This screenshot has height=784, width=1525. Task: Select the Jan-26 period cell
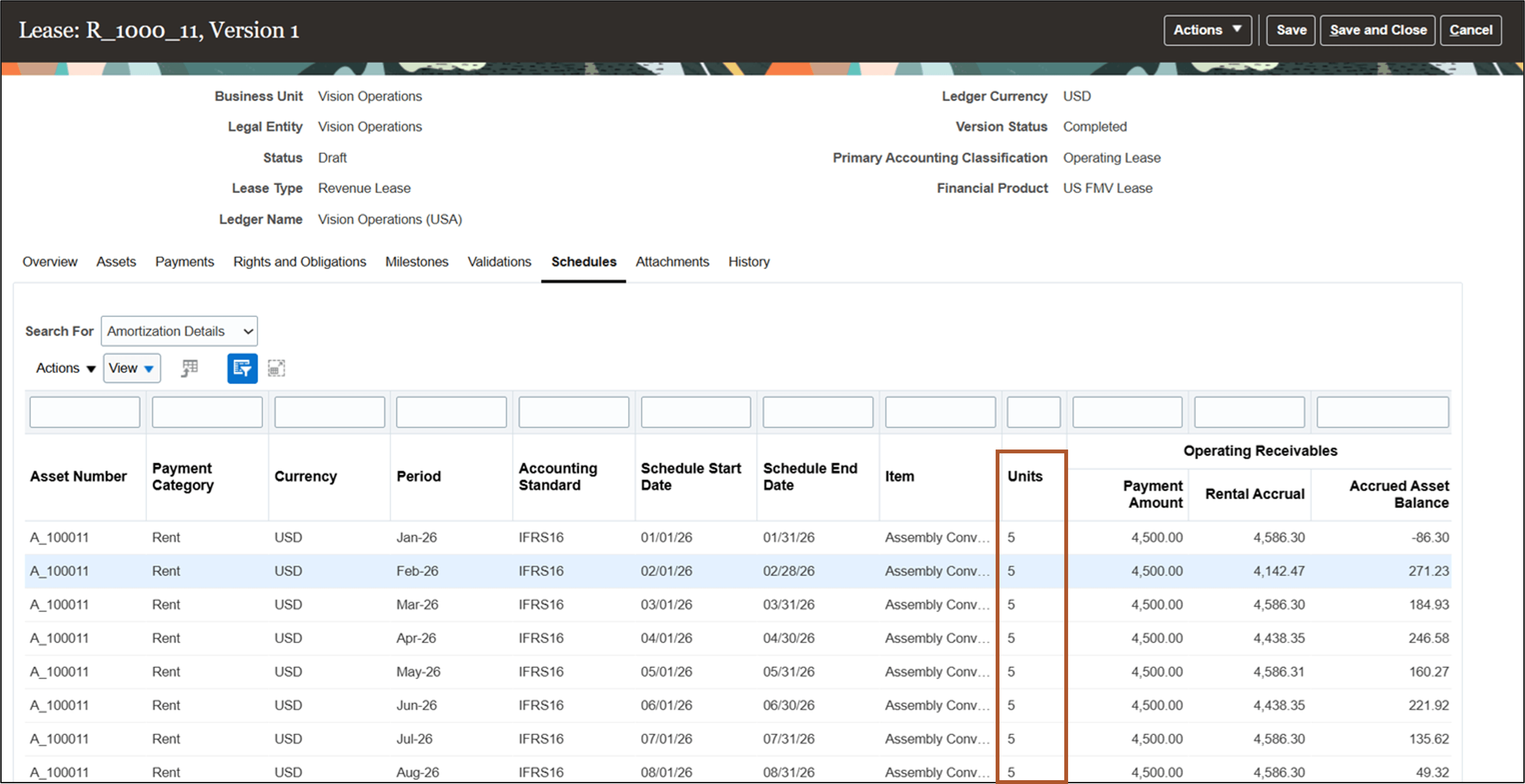[417, 537]
